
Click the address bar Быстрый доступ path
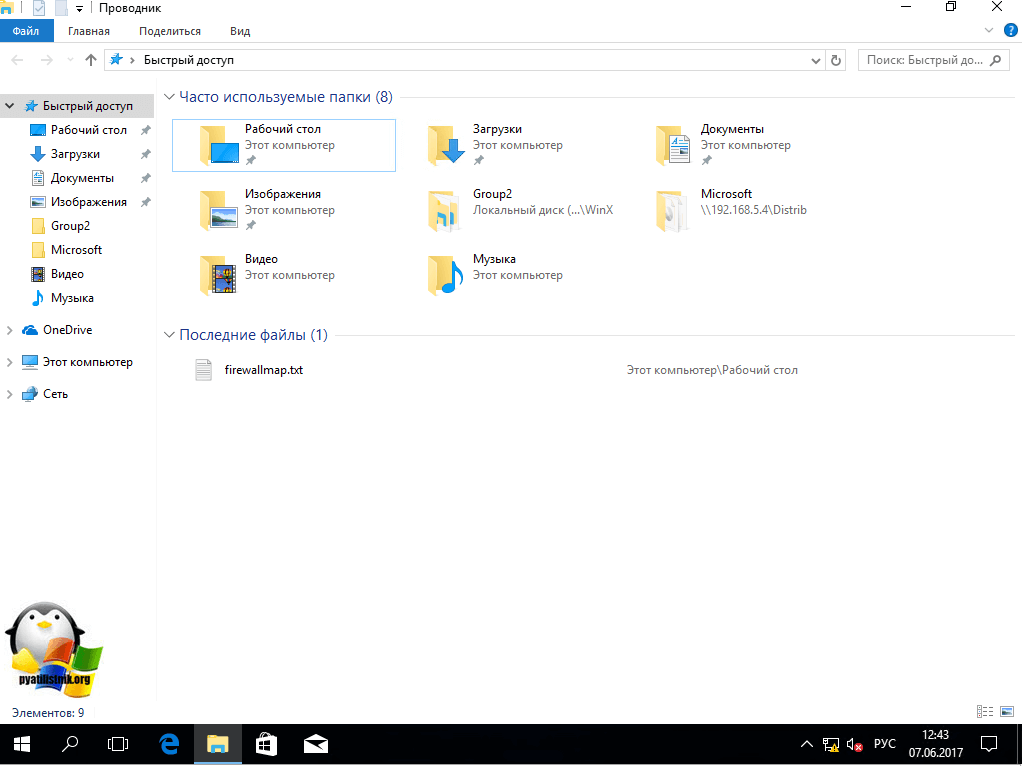point(188,60)
